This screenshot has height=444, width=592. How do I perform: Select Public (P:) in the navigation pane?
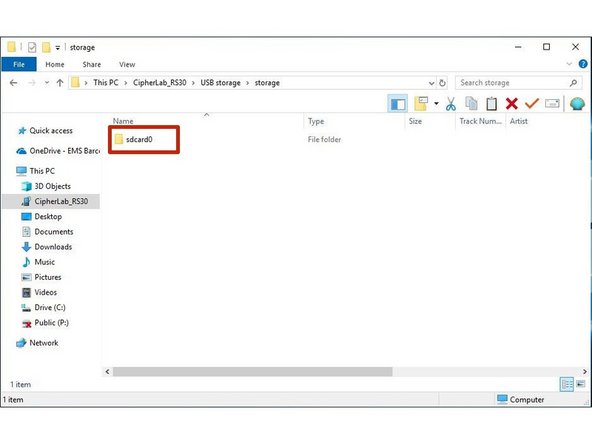(x=45, y=323)
